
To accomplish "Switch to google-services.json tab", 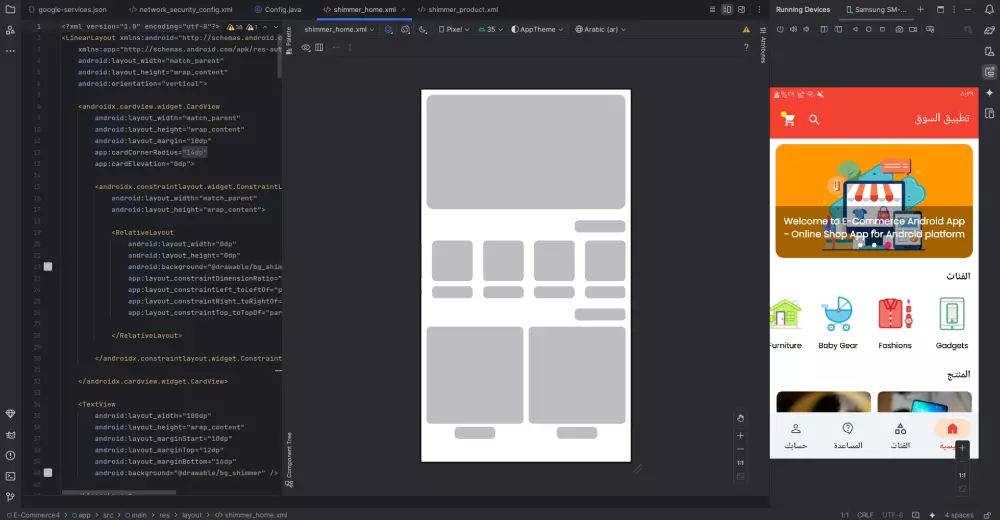I will click(68, 10).
